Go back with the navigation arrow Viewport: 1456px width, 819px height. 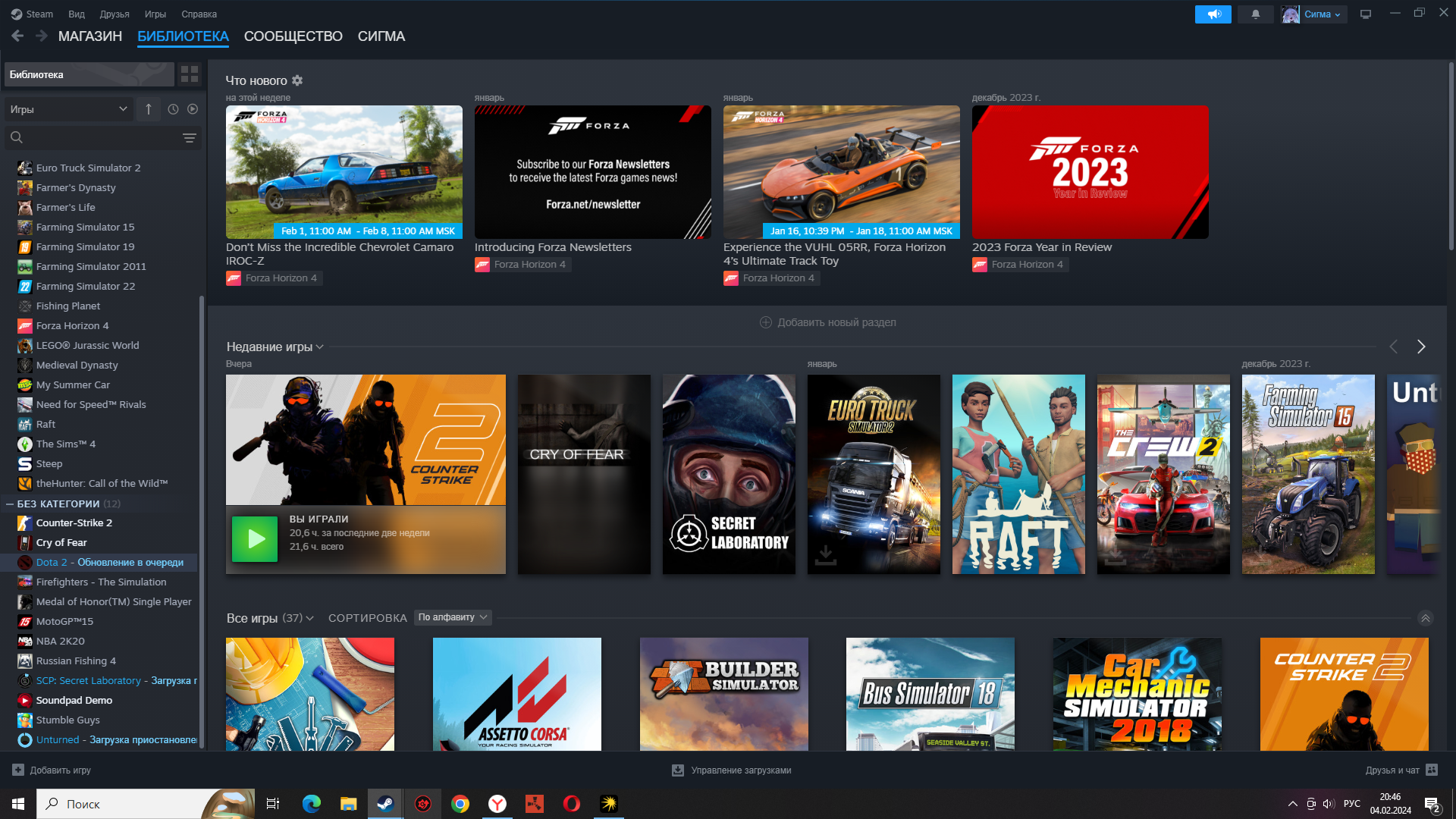point(17,36)
